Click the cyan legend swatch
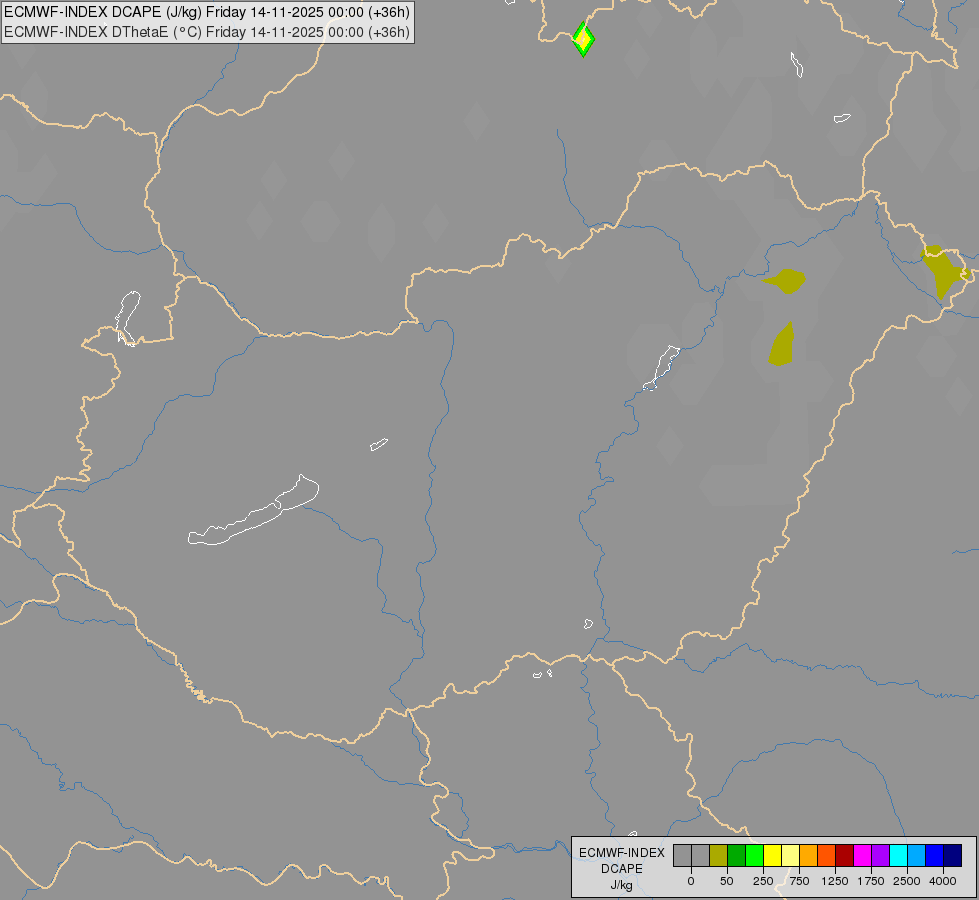 pyautogui.click(x=899, y=856)
